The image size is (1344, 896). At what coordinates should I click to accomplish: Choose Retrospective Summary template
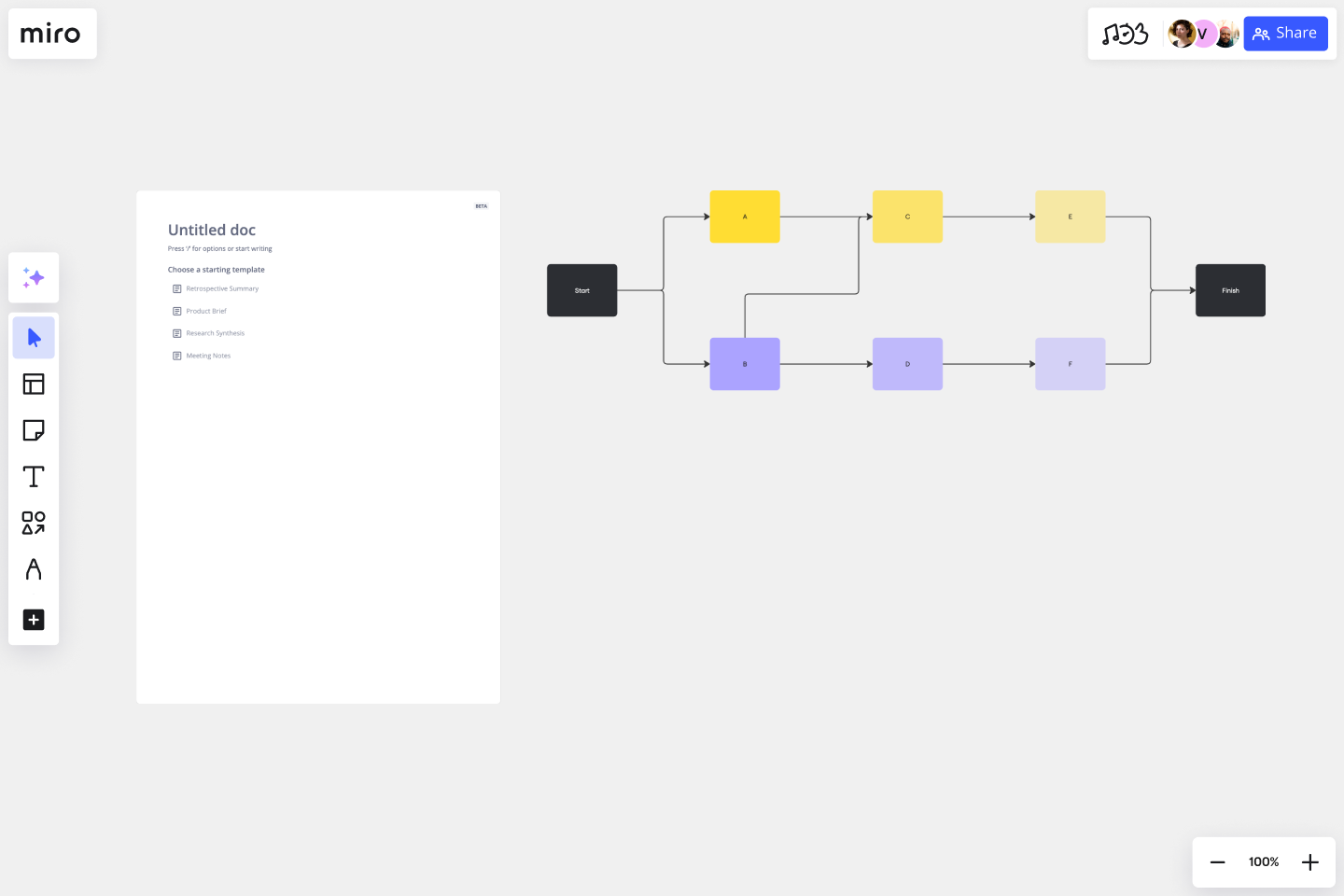pyautogui.click(x=221, y=289)
